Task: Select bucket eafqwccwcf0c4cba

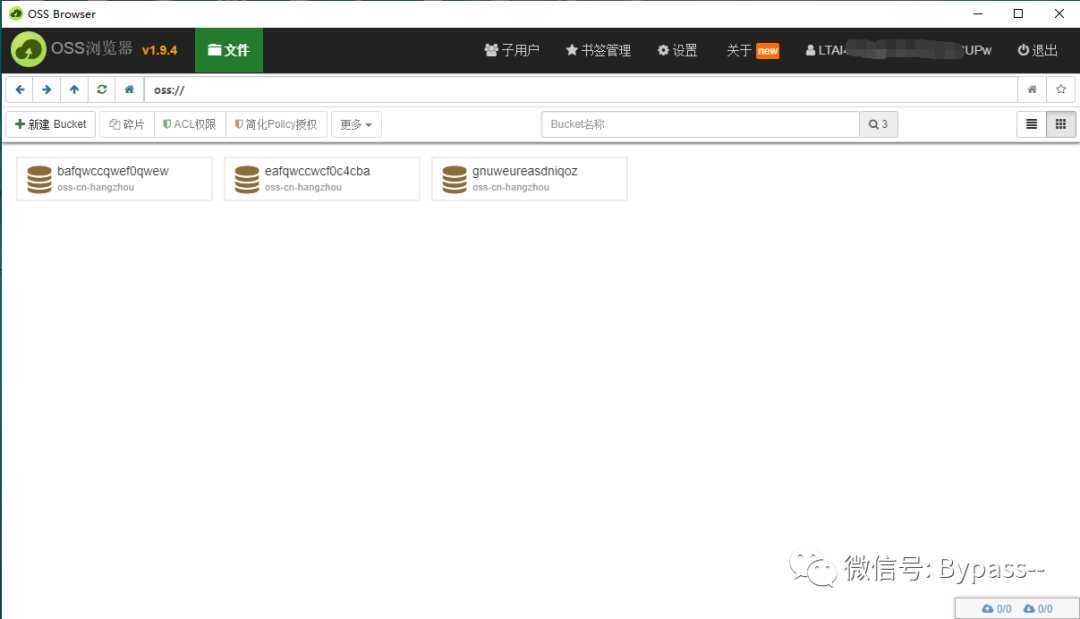Action: click(x=322, y=178)
